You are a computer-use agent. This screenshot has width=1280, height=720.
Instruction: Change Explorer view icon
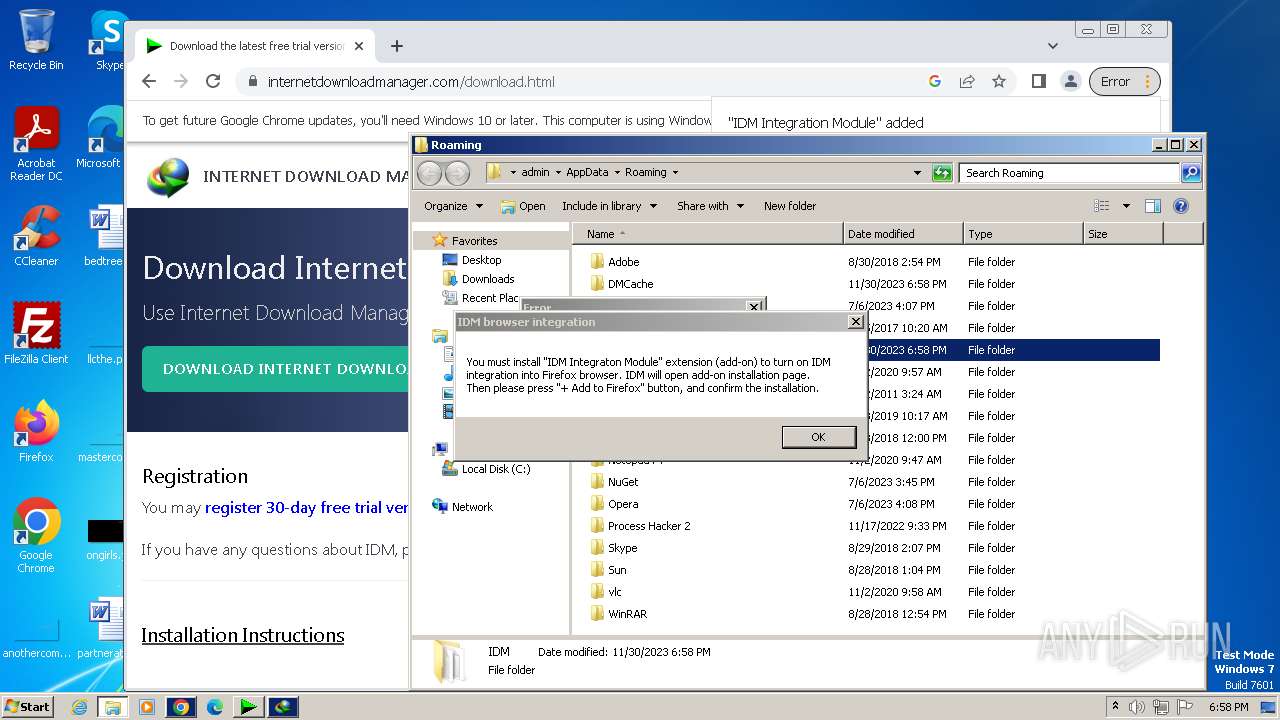click(1102, 206)
